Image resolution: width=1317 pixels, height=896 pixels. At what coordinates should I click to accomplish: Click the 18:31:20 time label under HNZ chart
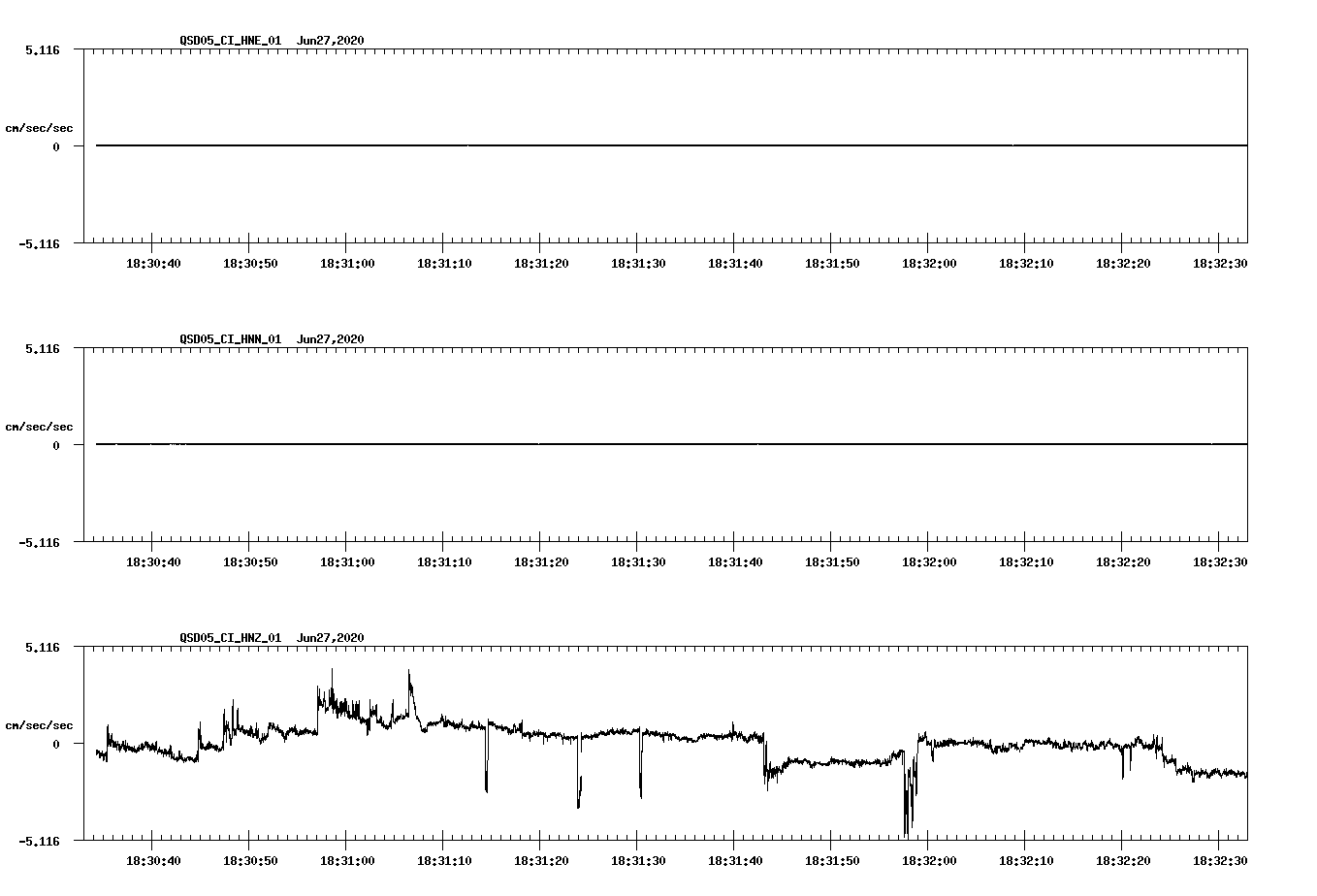click(x=541, y=861)
